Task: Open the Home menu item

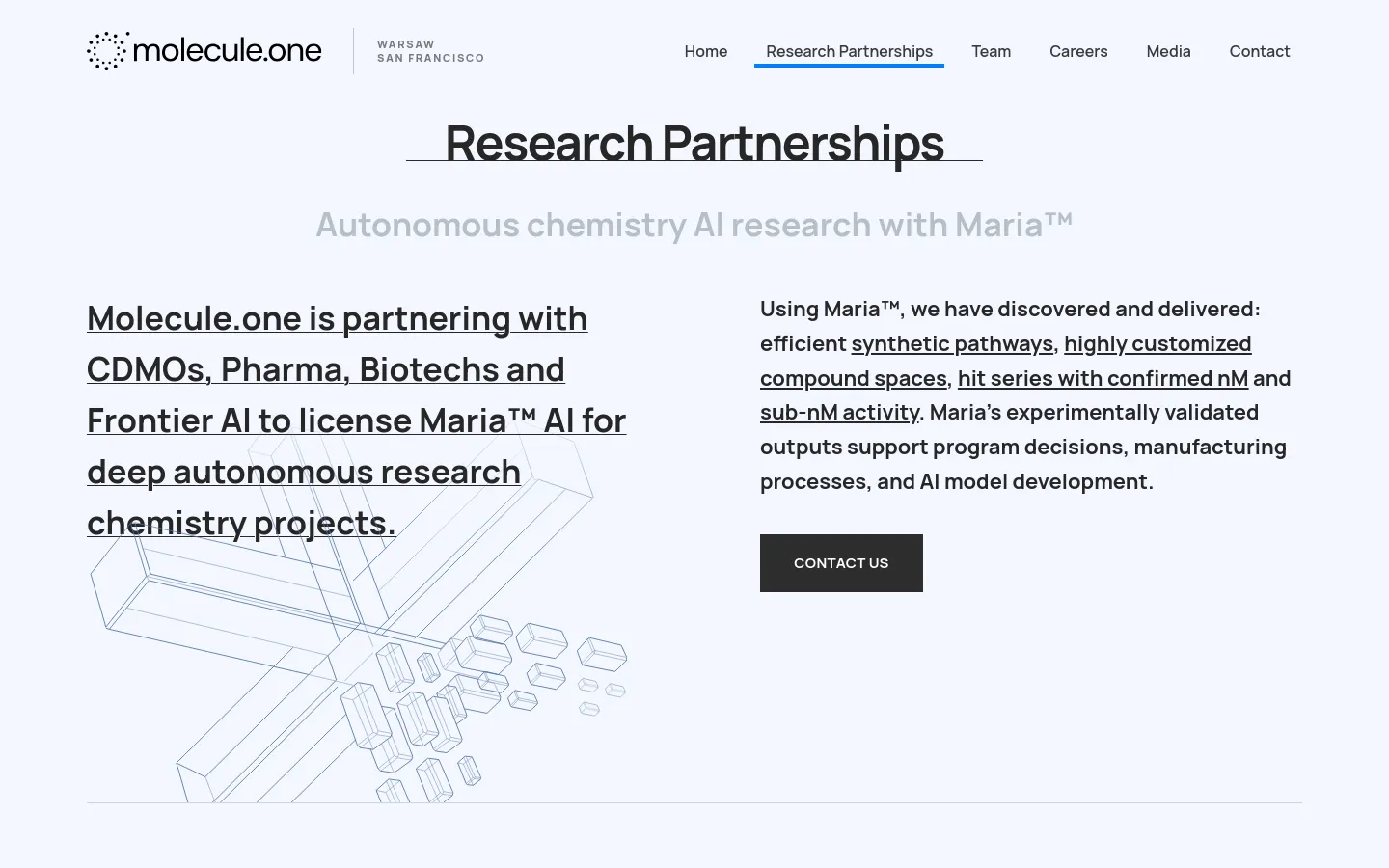Action: pyautogui.click(x=706, y=51)
